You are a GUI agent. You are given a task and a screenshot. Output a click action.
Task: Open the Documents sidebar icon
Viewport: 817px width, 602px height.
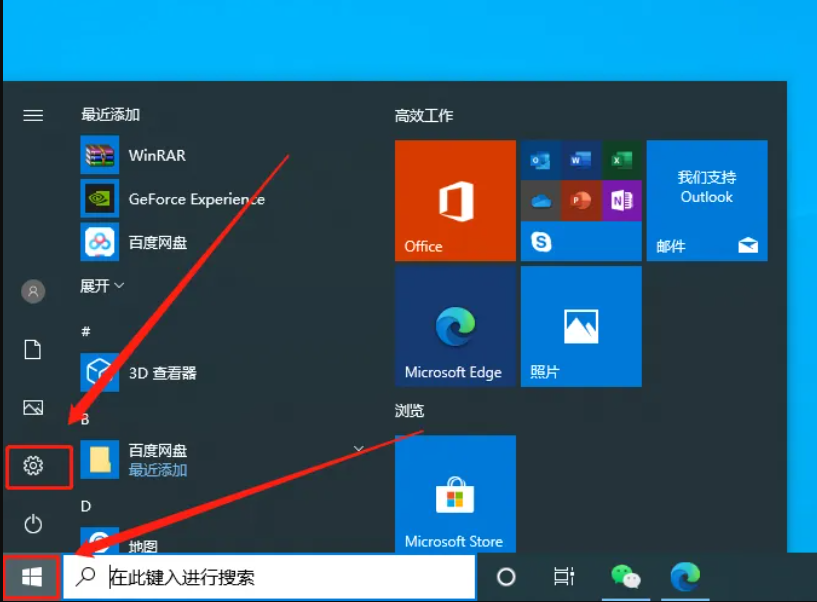pos(33,350)
